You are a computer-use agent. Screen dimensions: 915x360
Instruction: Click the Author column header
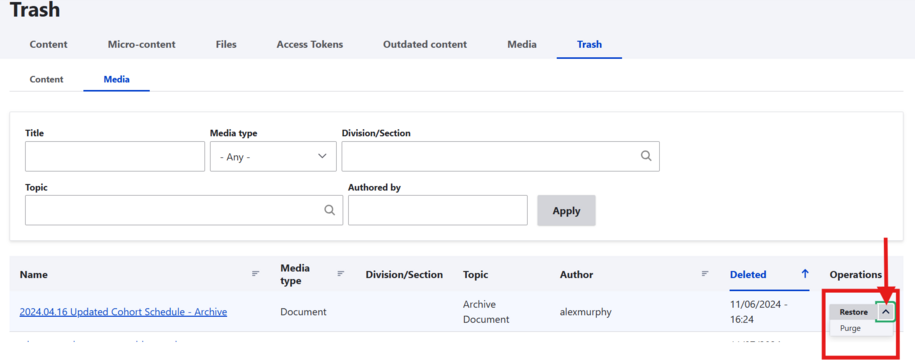click(x=577, y=274)
